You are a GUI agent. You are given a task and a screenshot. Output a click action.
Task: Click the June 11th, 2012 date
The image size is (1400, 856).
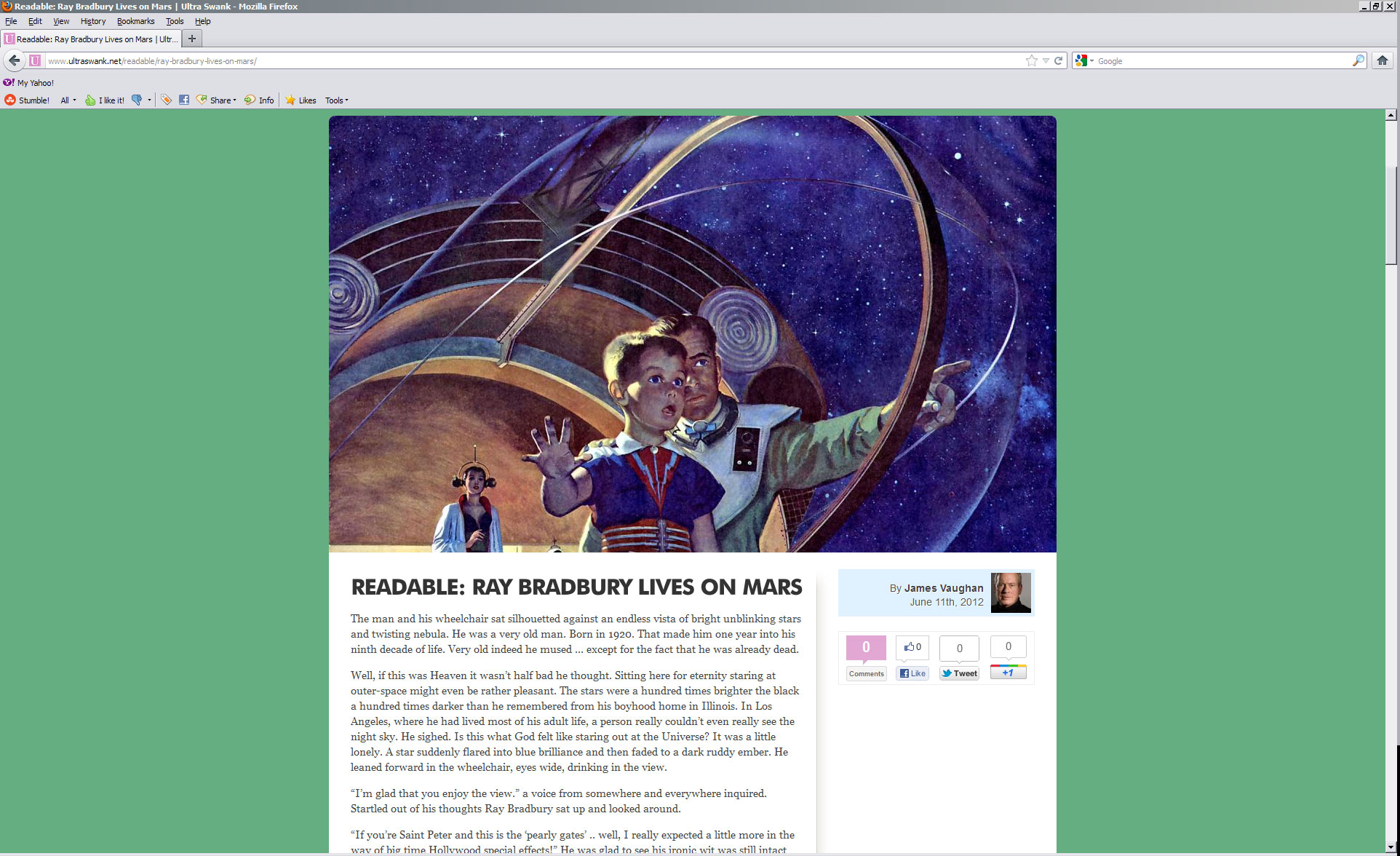coord(946,603)
